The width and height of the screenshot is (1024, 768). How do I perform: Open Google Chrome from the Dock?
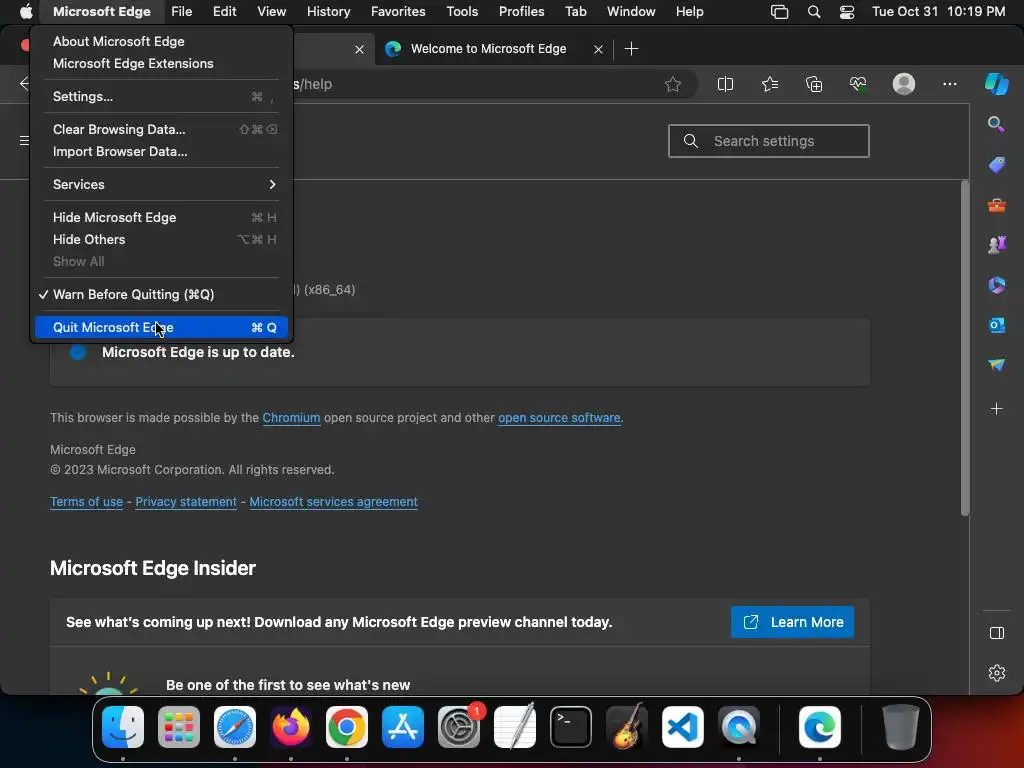(347, 727)
